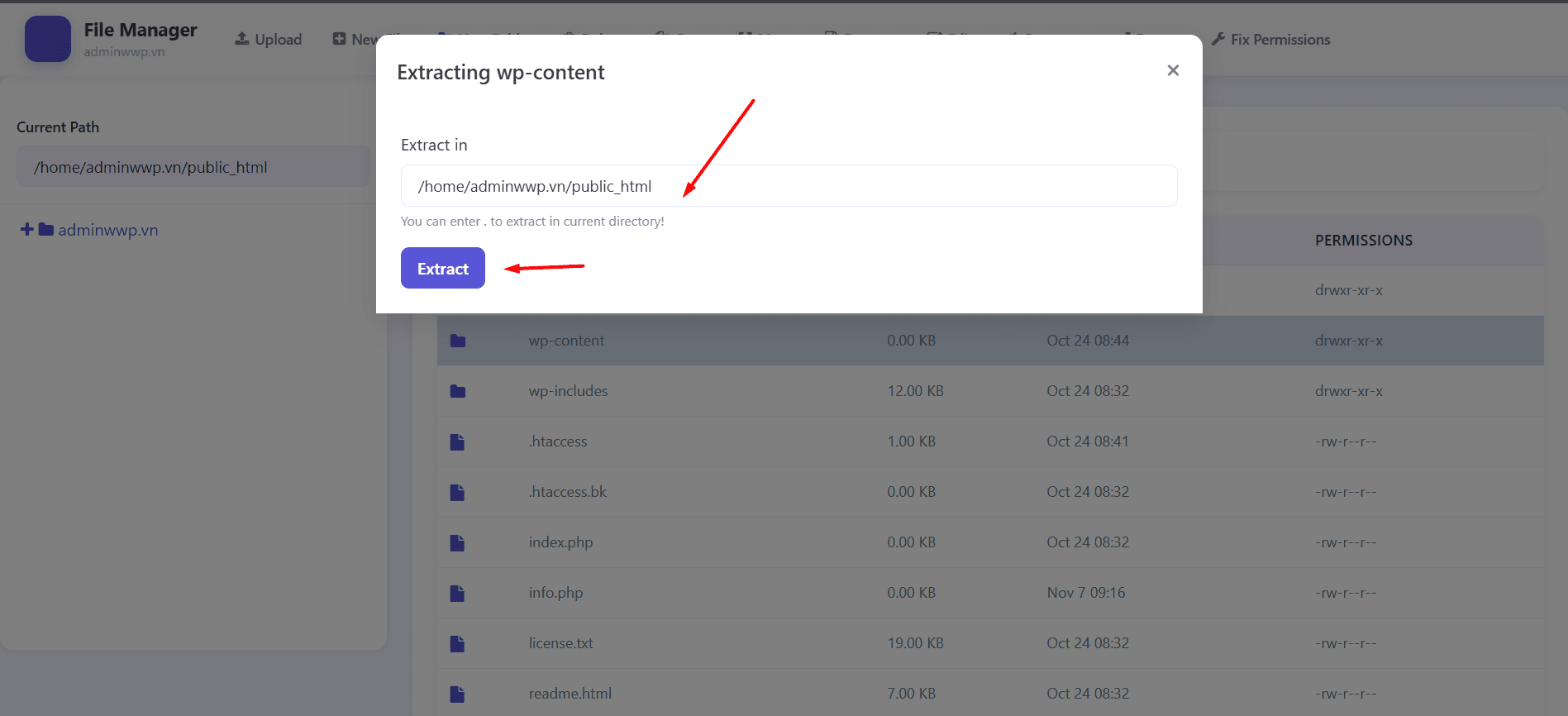Image resolution: width=1568 pixels, height=716 pixels.
Task: Click the license.txt file icon
Action: pos(457,644)
